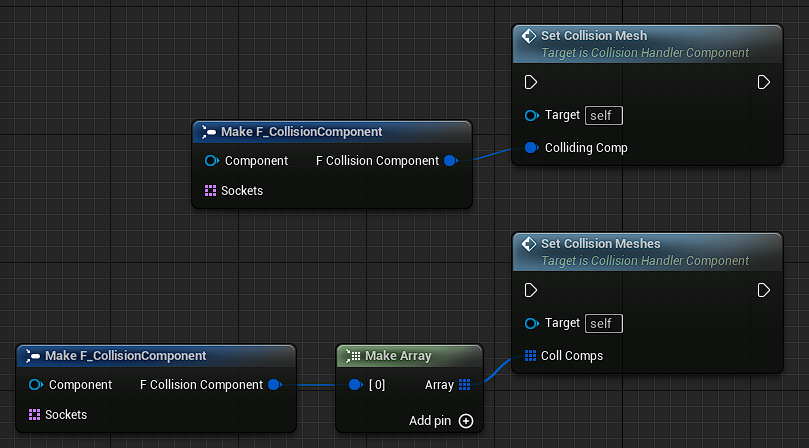This screenshot has height=448, width=809.
Task: Click Component pin on lower Make F_CollisionComponent
Action: coord(35,385)
